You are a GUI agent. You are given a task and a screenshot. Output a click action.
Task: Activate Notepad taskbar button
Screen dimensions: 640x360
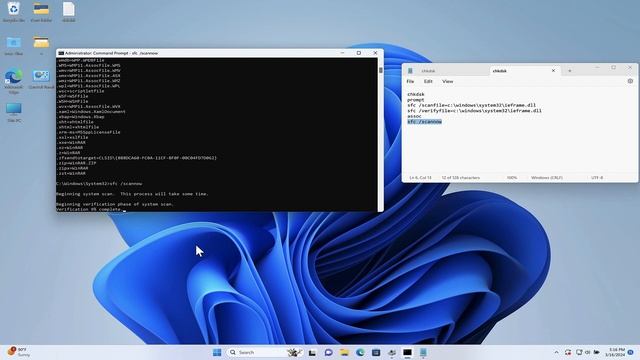point(423,352)
